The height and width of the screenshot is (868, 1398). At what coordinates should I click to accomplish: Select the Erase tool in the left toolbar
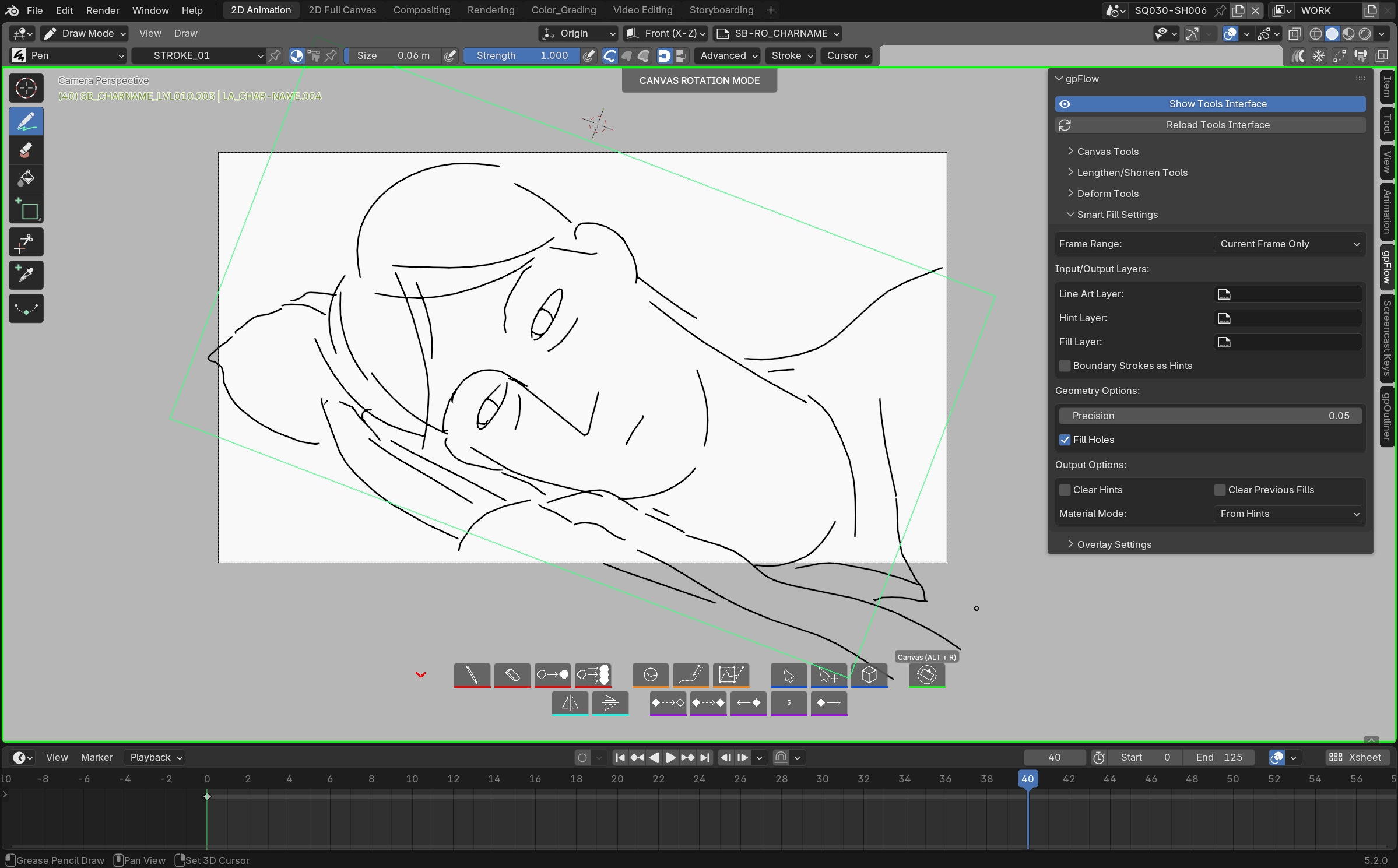pos(26,150)
